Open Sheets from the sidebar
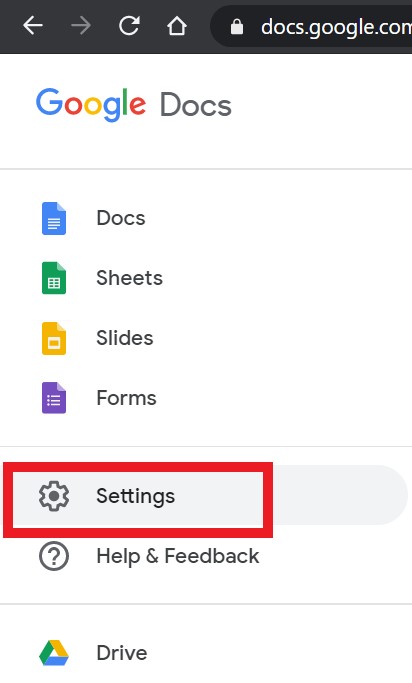 (x=129, y=278)
